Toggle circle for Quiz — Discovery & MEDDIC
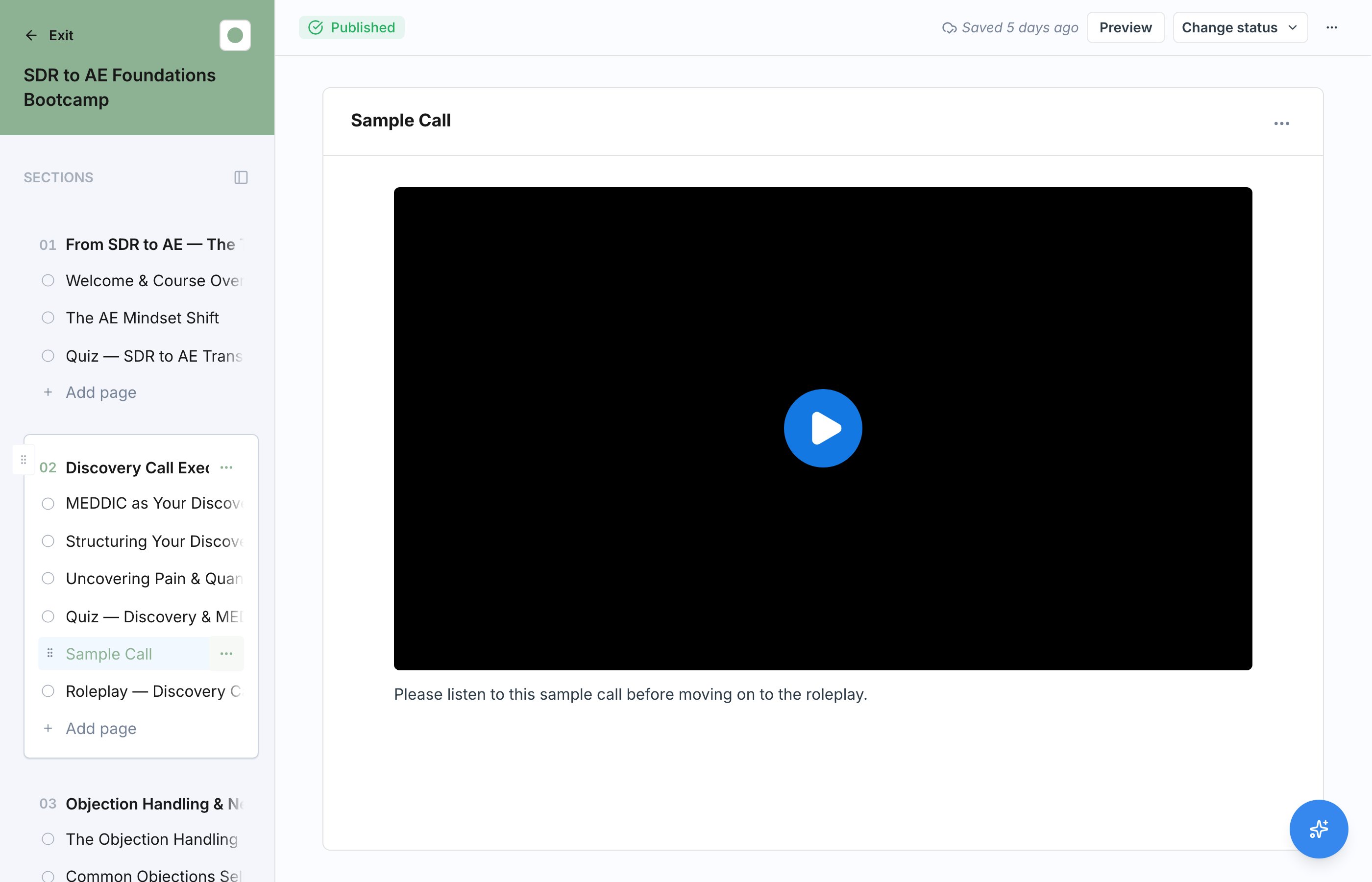Screen dimensions: 1372x882 click(48, 617)
